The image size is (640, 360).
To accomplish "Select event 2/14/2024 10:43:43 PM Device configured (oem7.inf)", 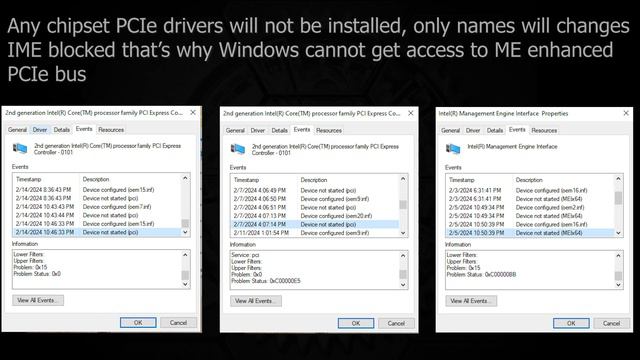I will click(x=97, y=207).
